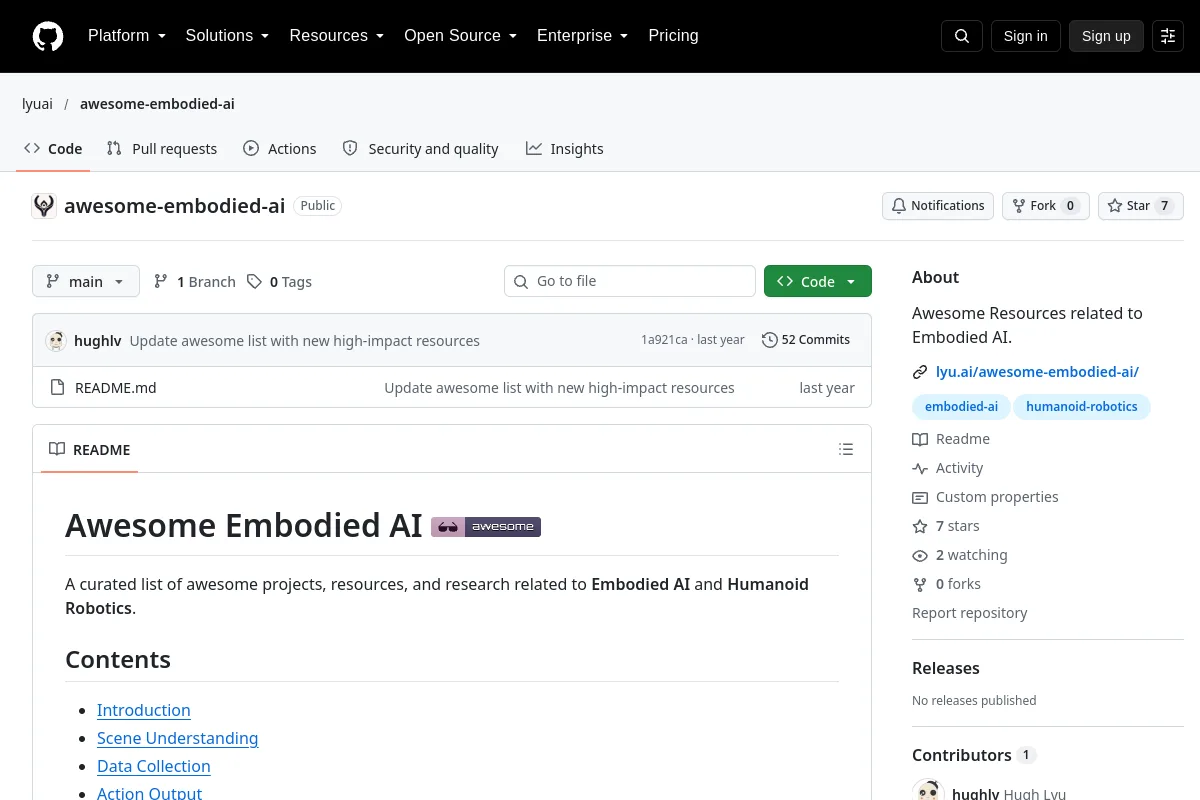Viewport: 1200px width, 800px height.
Task: Open the README outline list icon
Action: click(x=846, y=449)
